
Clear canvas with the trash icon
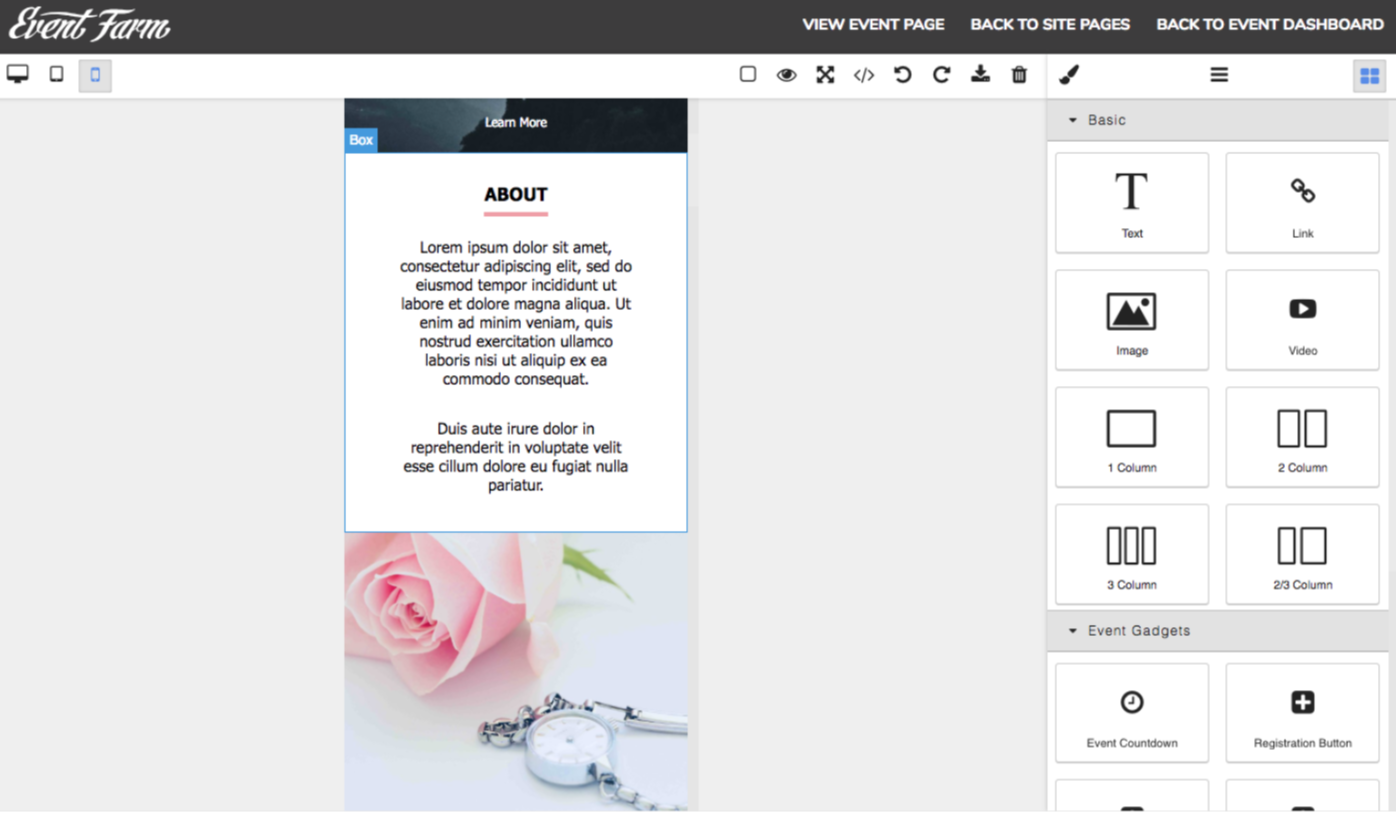(1019, 75)
